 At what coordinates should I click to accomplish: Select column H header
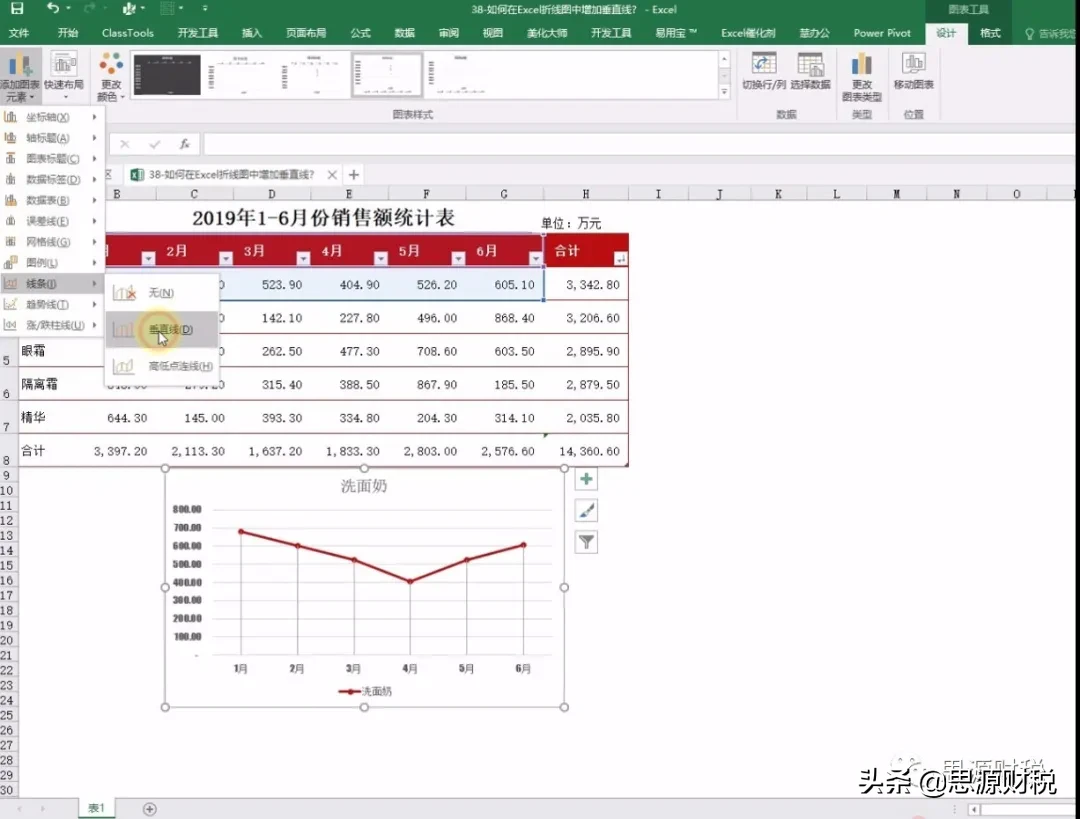(x=585, y=194)
